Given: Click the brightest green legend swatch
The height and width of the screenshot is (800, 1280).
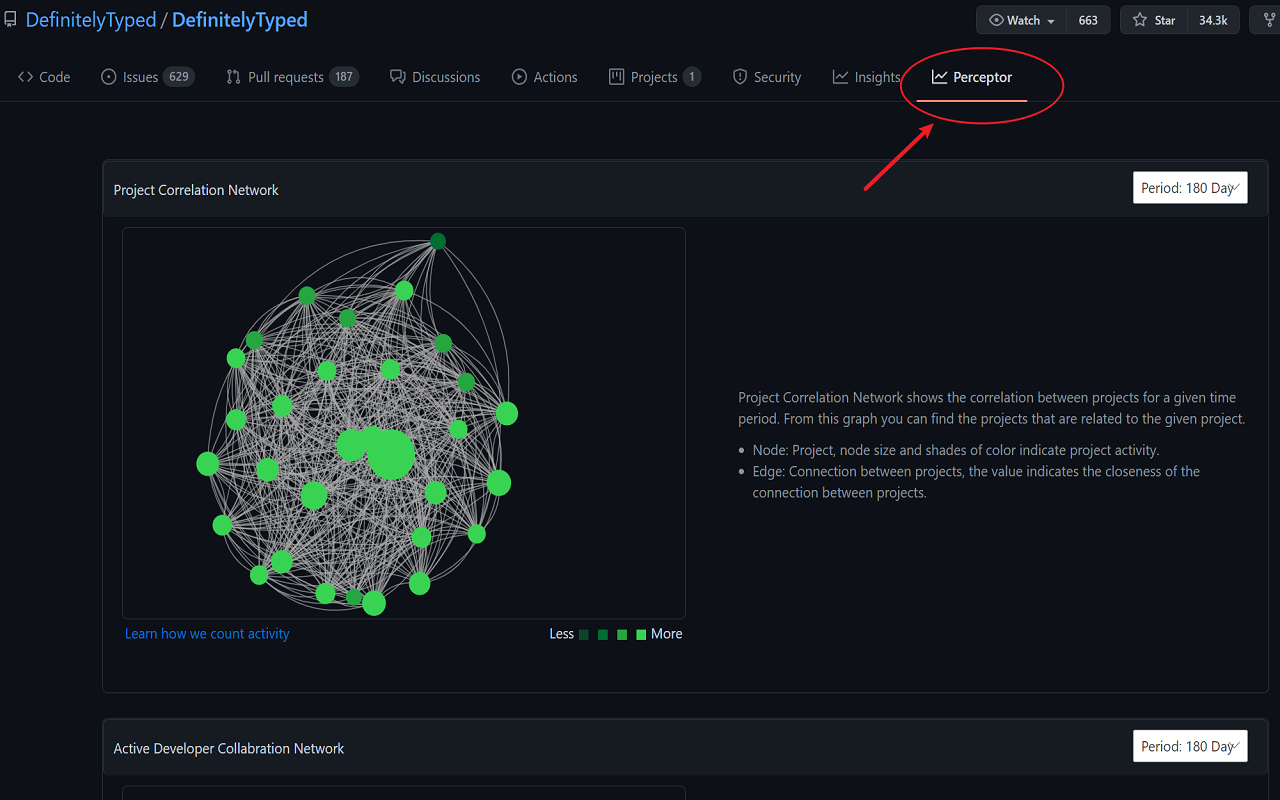Looking at the screenshot, I should click(x=641, y=635).
